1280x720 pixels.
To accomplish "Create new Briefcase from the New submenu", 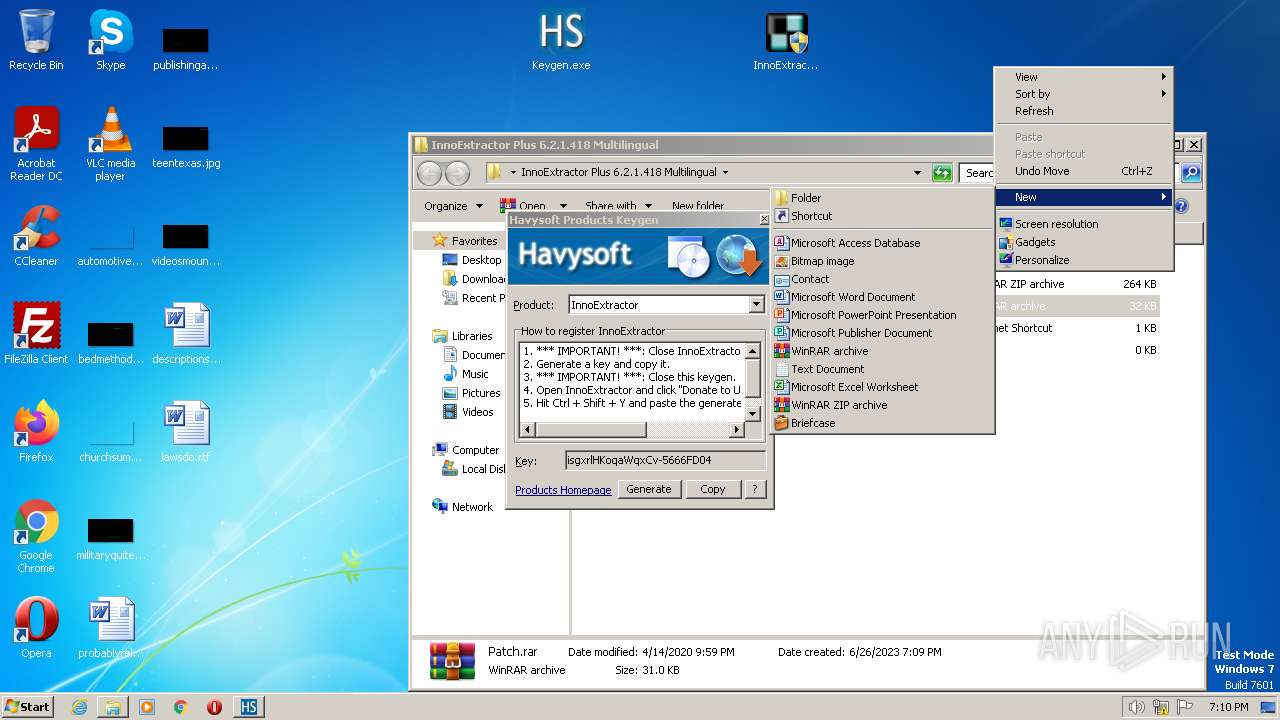I will pyautogui.click(x=883, y=423).
